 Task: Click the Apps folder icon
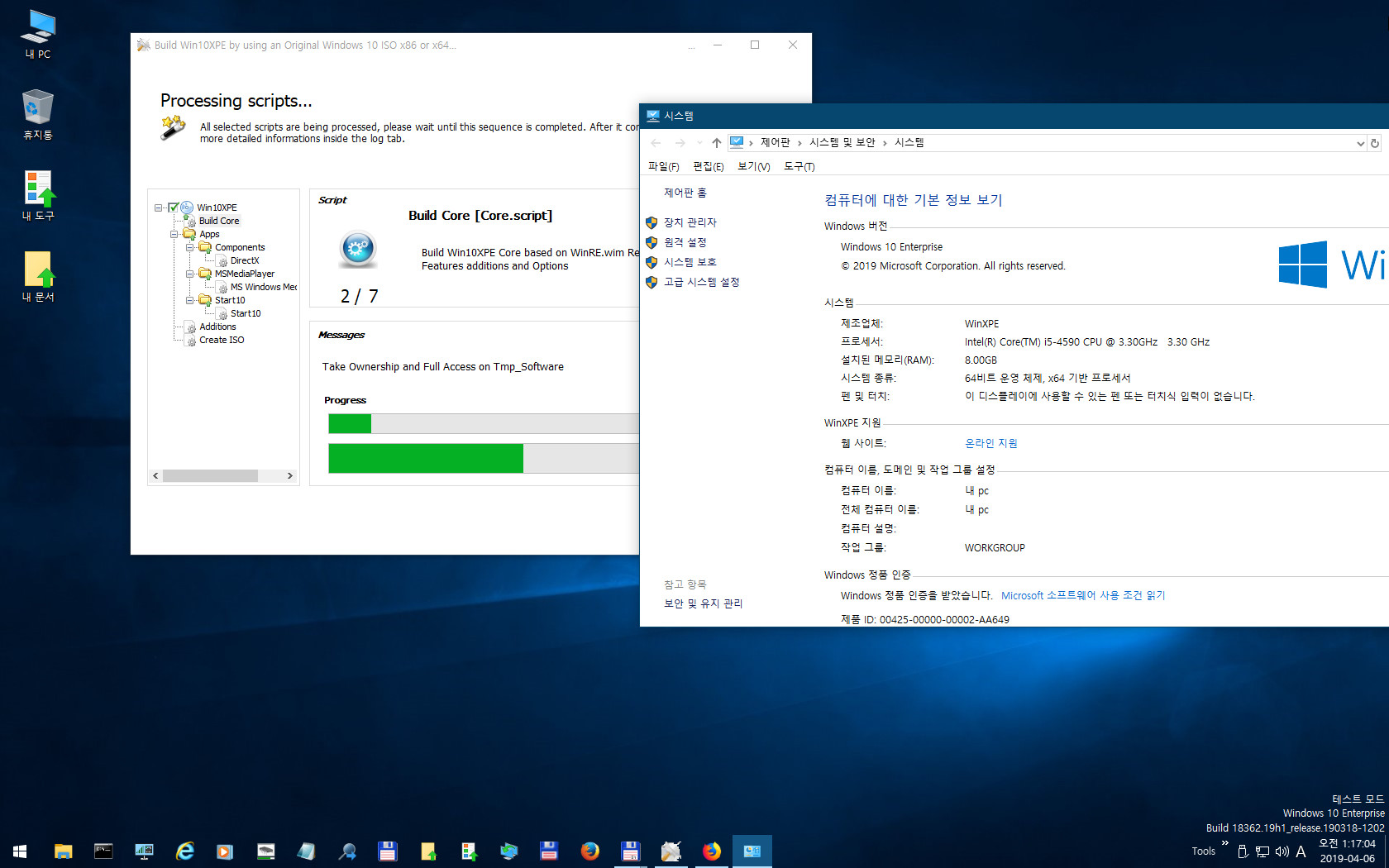pos(189,234)
